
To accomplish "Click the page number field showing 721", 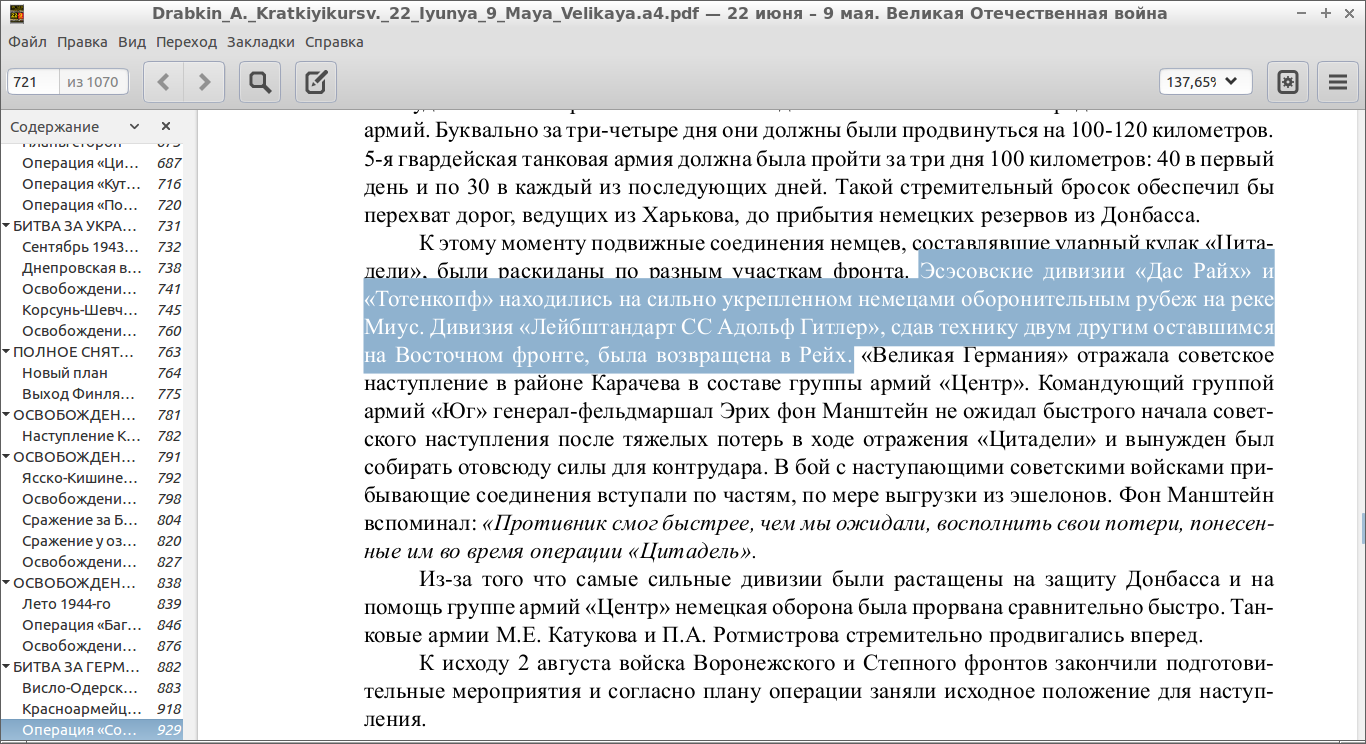I will [x=33, y=82].
